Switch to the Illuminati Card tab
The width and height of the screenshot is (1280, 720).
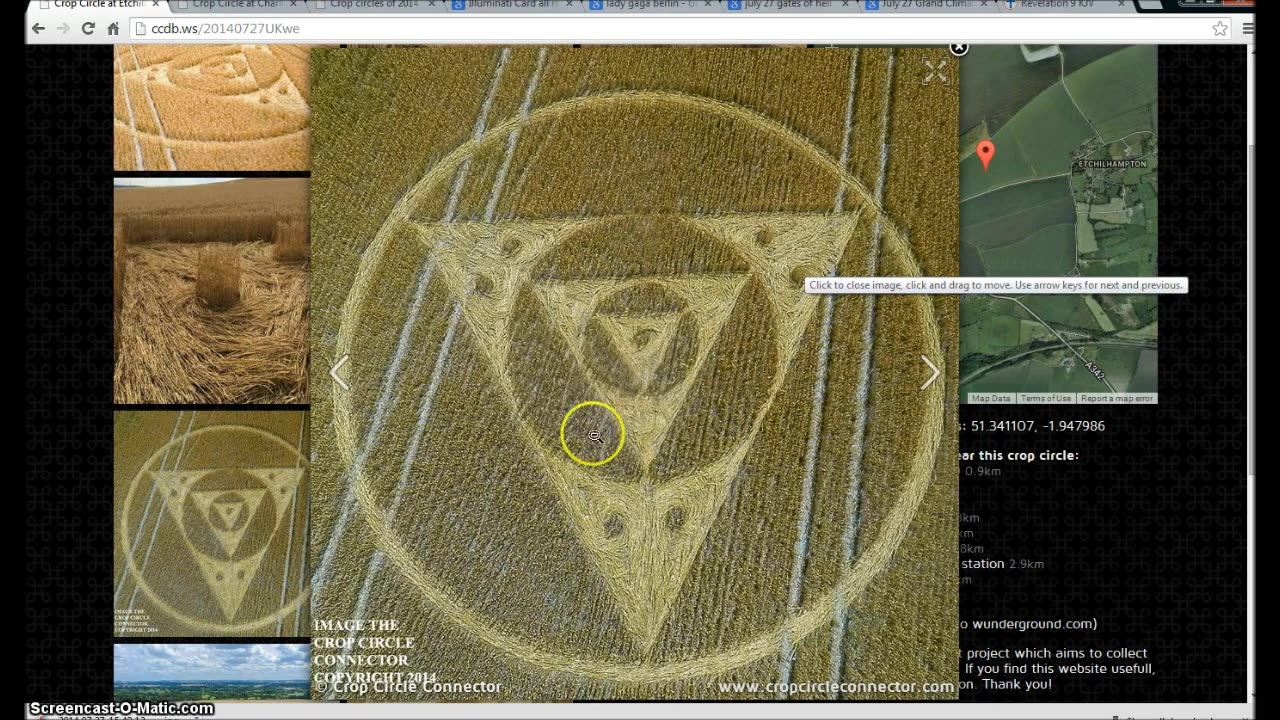[512, 5]
